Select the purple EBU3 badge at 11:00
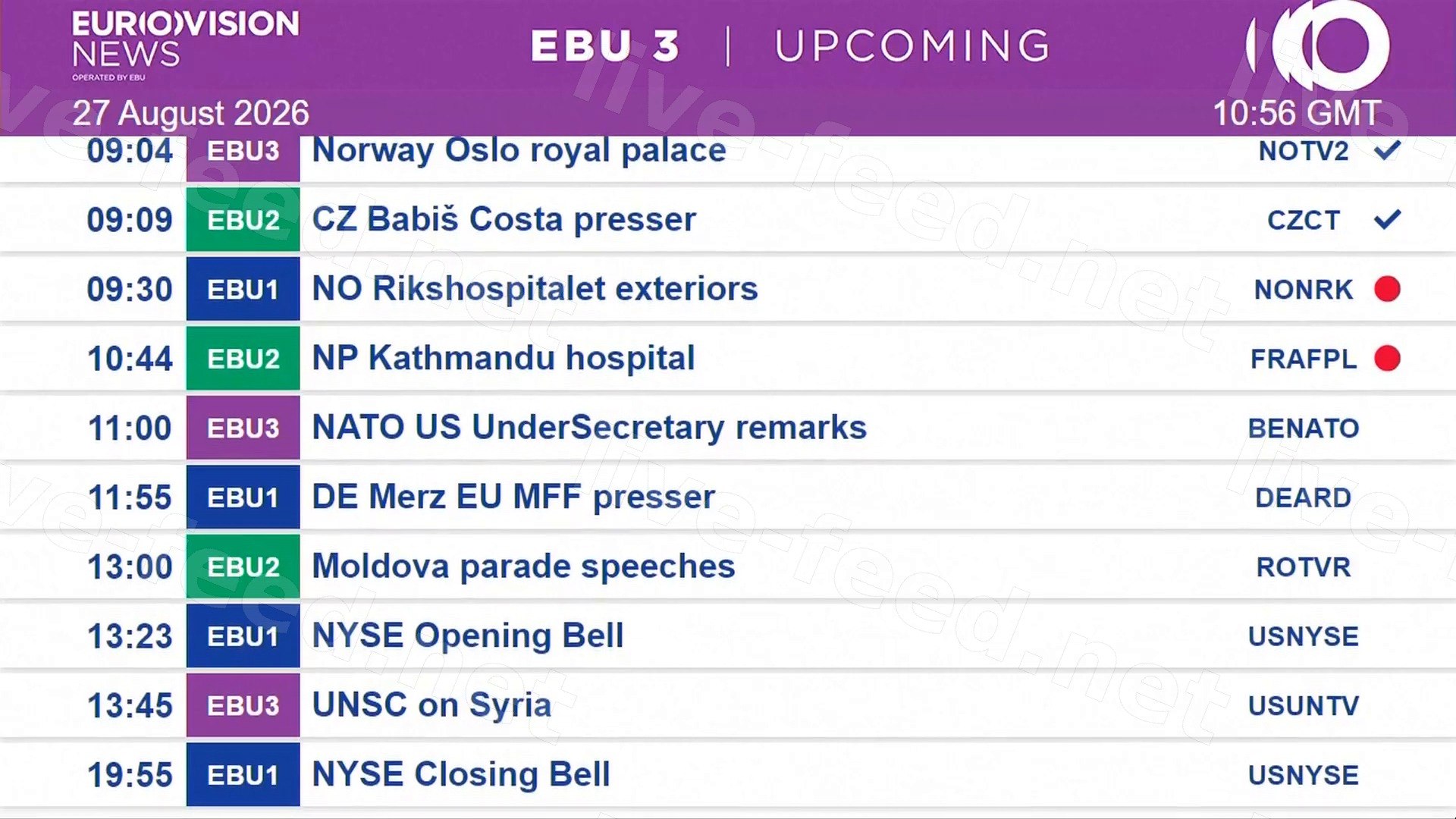Screen dimensions: 1456x819 pos(243,428)
